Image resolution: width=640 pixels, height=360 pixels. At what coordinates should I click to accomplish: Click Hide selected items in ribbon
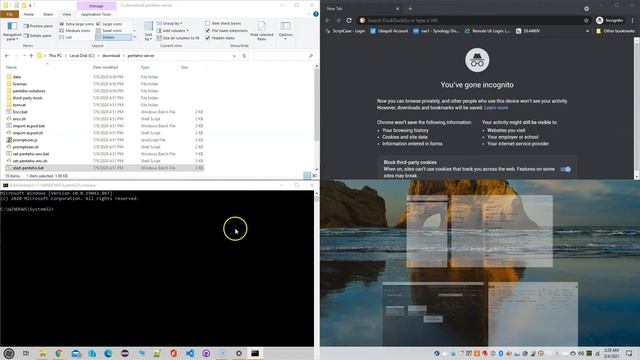click(262, 31)
